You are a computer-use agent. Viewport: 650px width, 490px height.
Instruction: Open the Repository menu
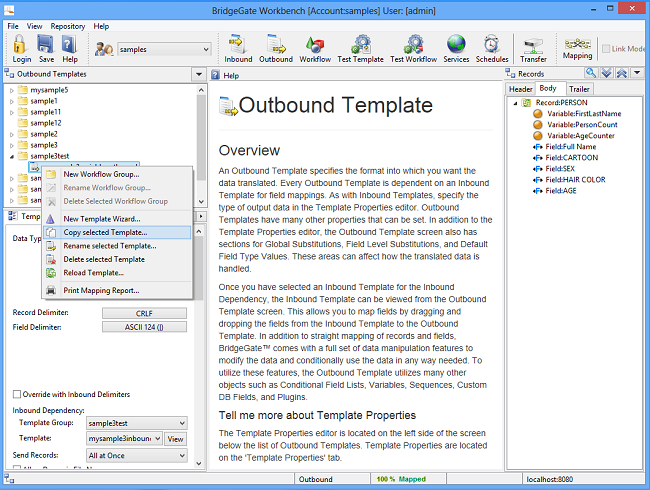(68, 26)
